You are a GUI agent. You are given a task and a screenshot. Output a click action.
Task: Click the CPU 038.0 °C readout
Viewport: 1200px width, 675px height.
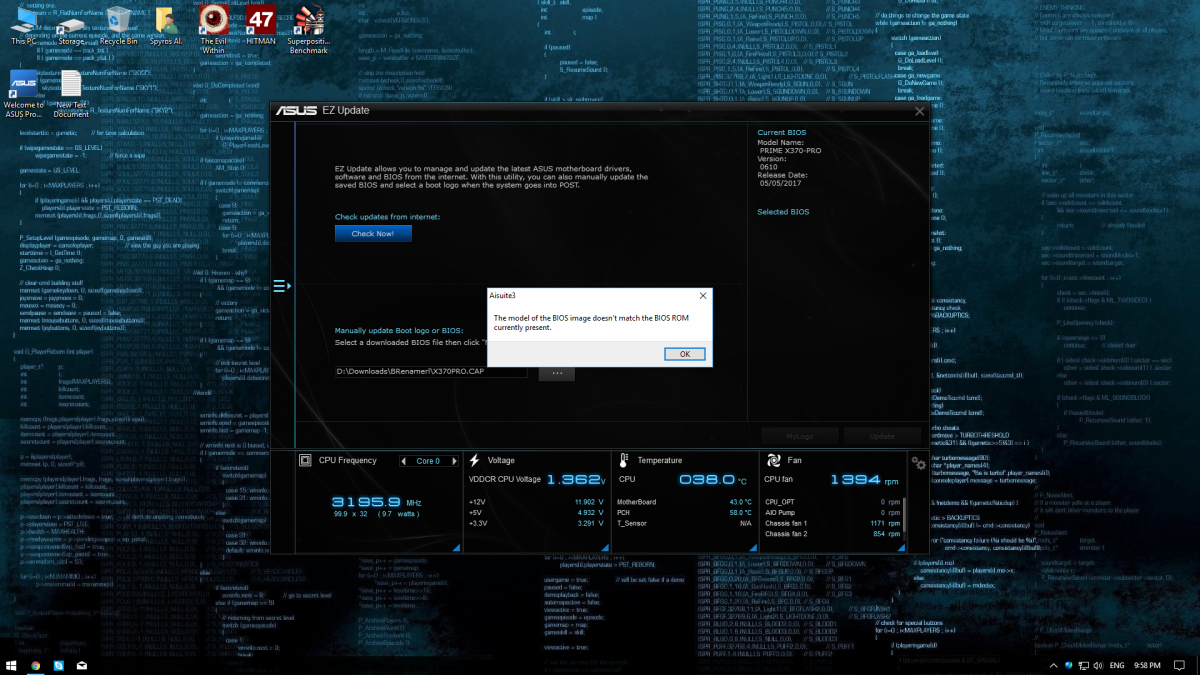click(x=713, y=481)
